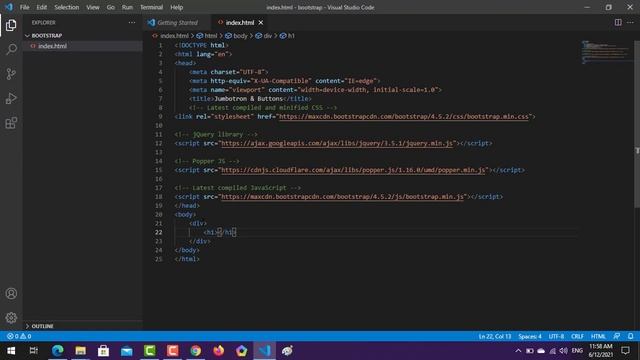Open the View menu

[93, 7]
